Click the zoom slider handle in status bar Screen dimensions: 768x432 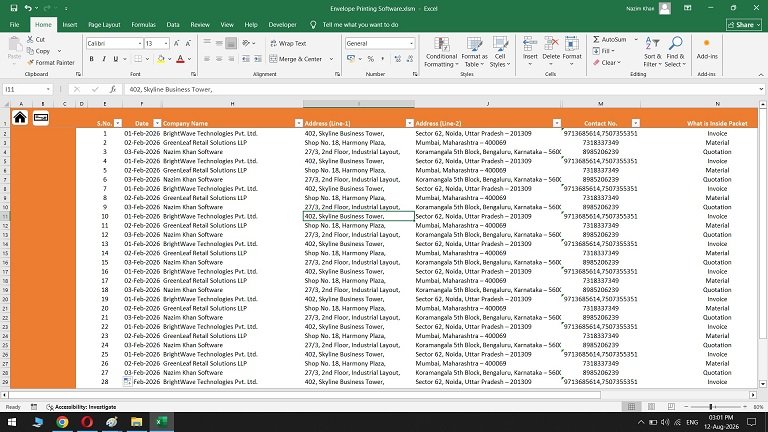coord(711,407)
